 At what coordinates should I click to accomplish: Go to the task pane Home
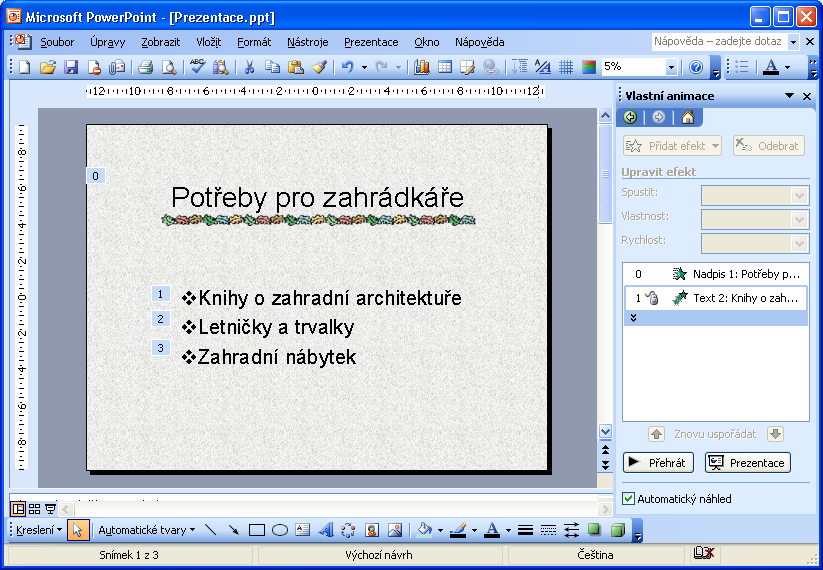pos(688,117)
